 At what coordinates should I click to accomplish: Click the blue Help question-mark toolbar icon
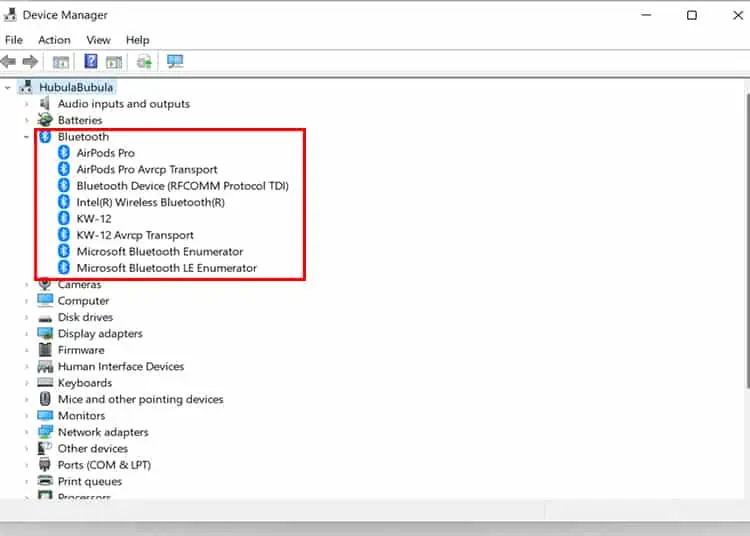click(x=91, y=61)
